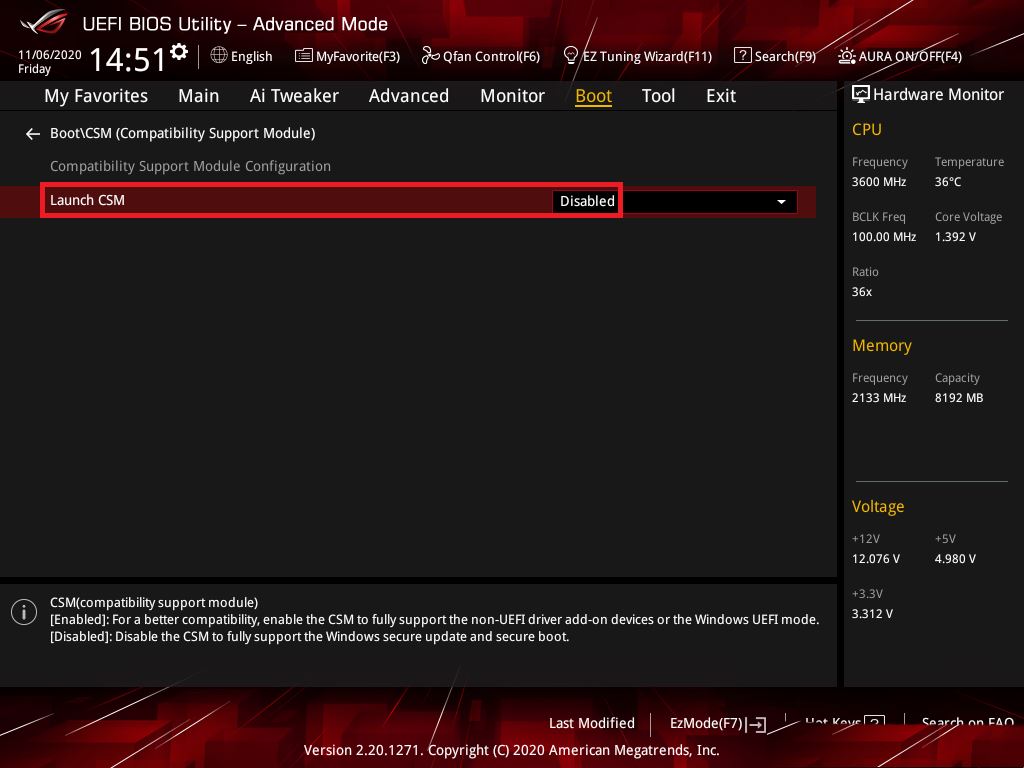Click the version copyright footer text
This screenshot has width=1024, height=768.
pyautogui.click(x=511, y=750)
